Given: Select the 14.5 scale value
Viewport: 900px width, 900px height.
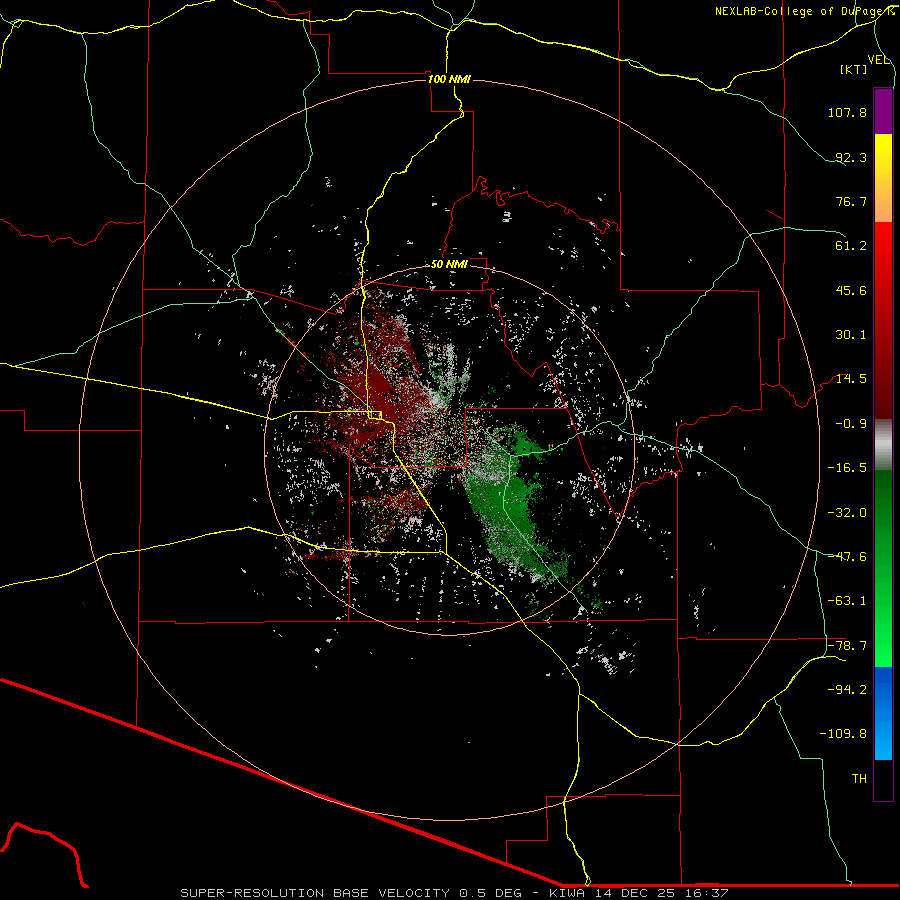Looking at the screenshot, I should 851,379.
